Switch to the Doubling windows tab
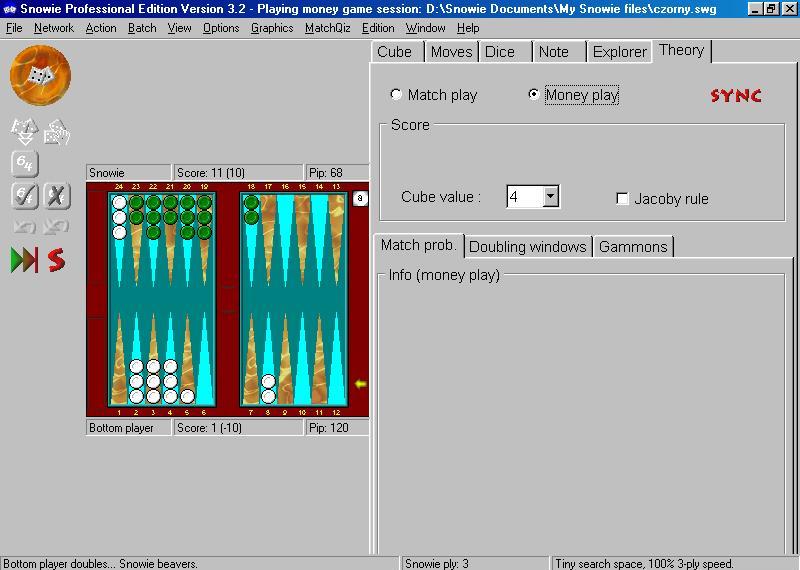The height and width of the screenshot is (570, 800). (x=527, y=247)
